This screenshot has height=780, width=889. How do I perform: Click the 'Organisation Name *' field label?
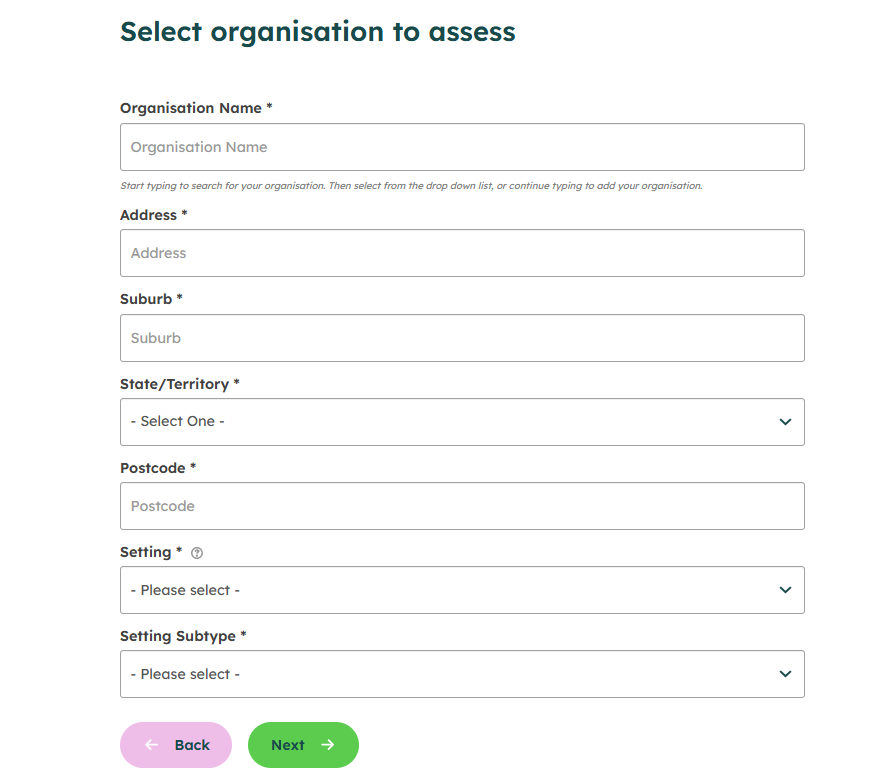pos(196,108)
